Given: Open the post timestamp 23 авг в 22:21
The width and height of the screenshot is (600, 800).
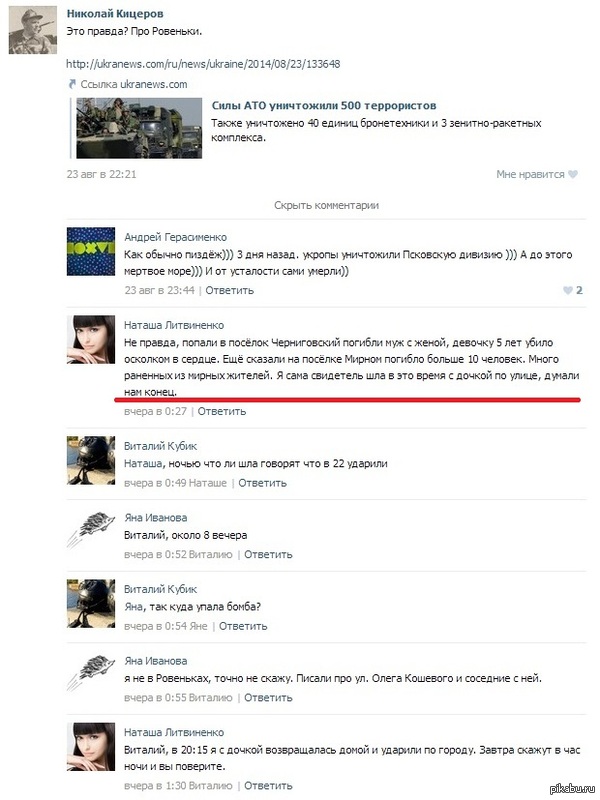Looking at the screenshot, I should tap(102, 174).
